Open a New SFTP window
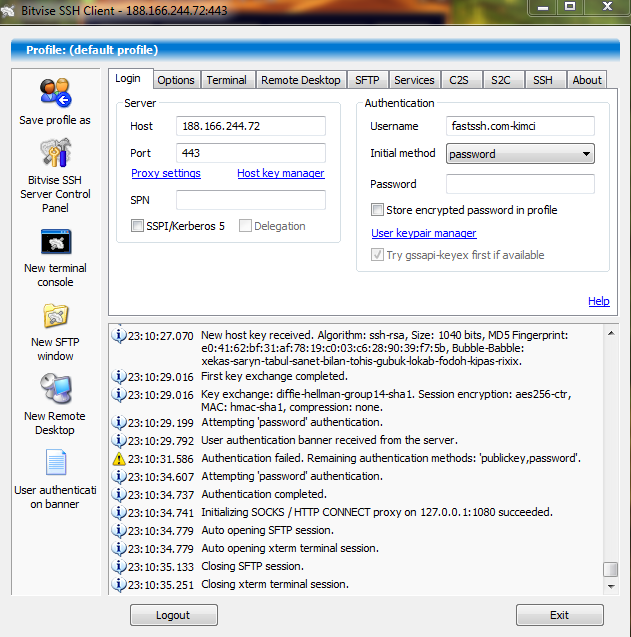 pos(56,315)
